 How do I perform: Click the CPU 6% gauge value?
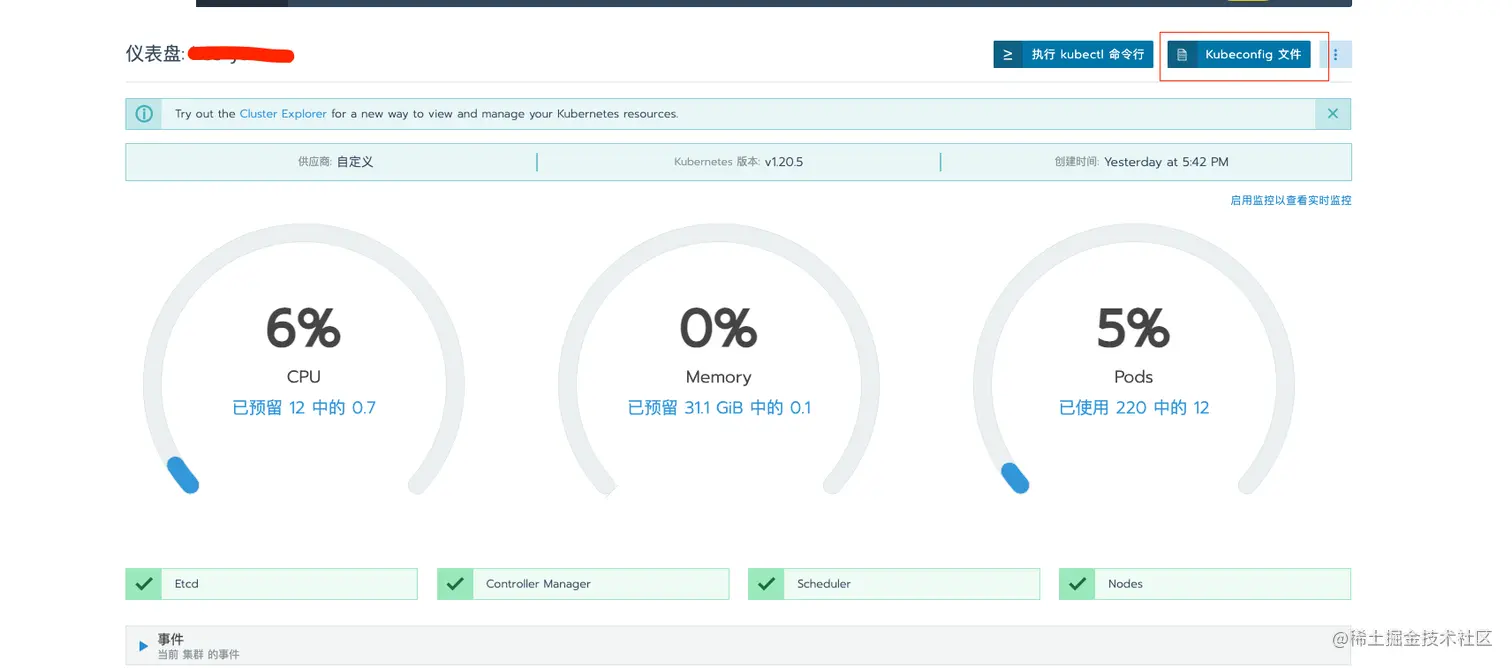pos(303,328)
